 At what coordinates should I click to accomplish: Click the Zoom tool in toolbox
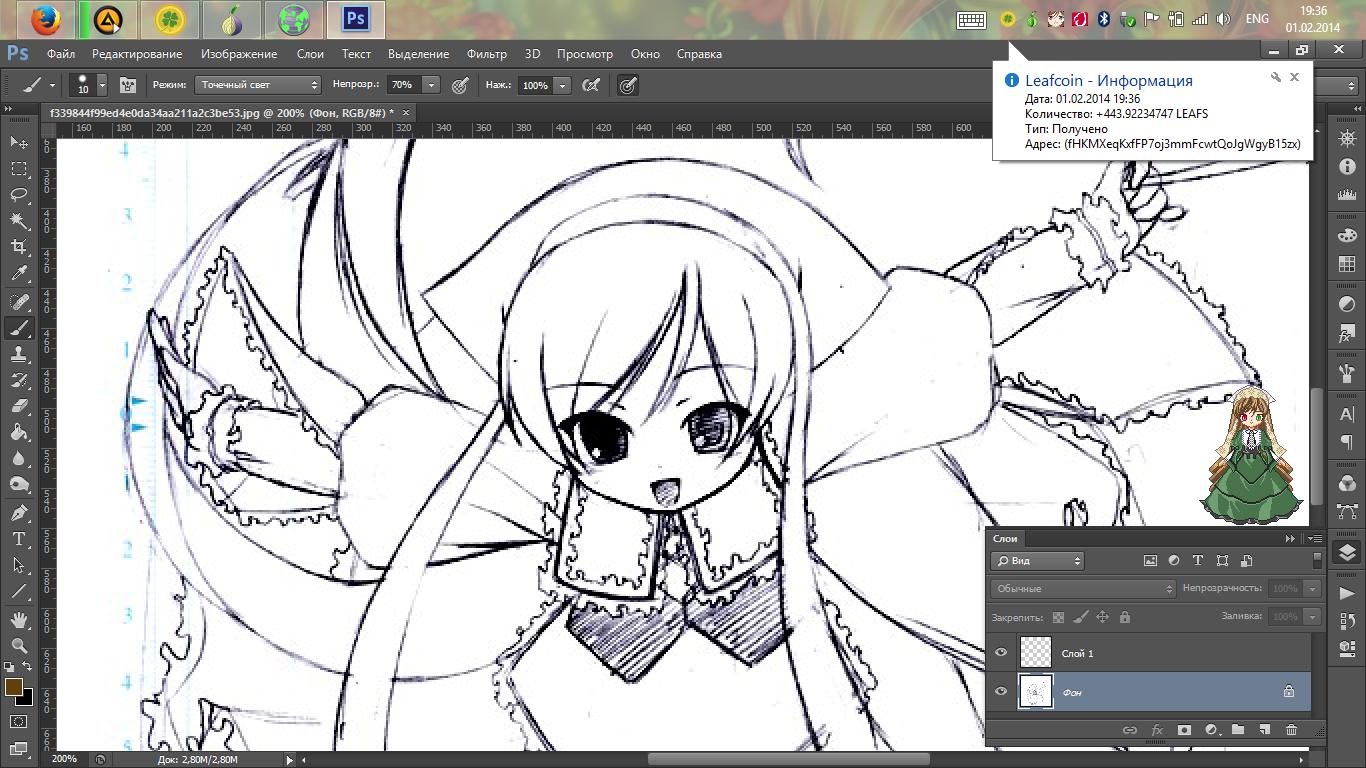tap(19, 646)
